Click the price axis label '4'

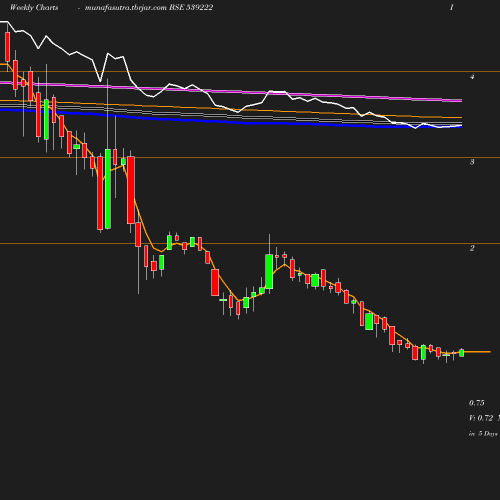click(472, 77)
